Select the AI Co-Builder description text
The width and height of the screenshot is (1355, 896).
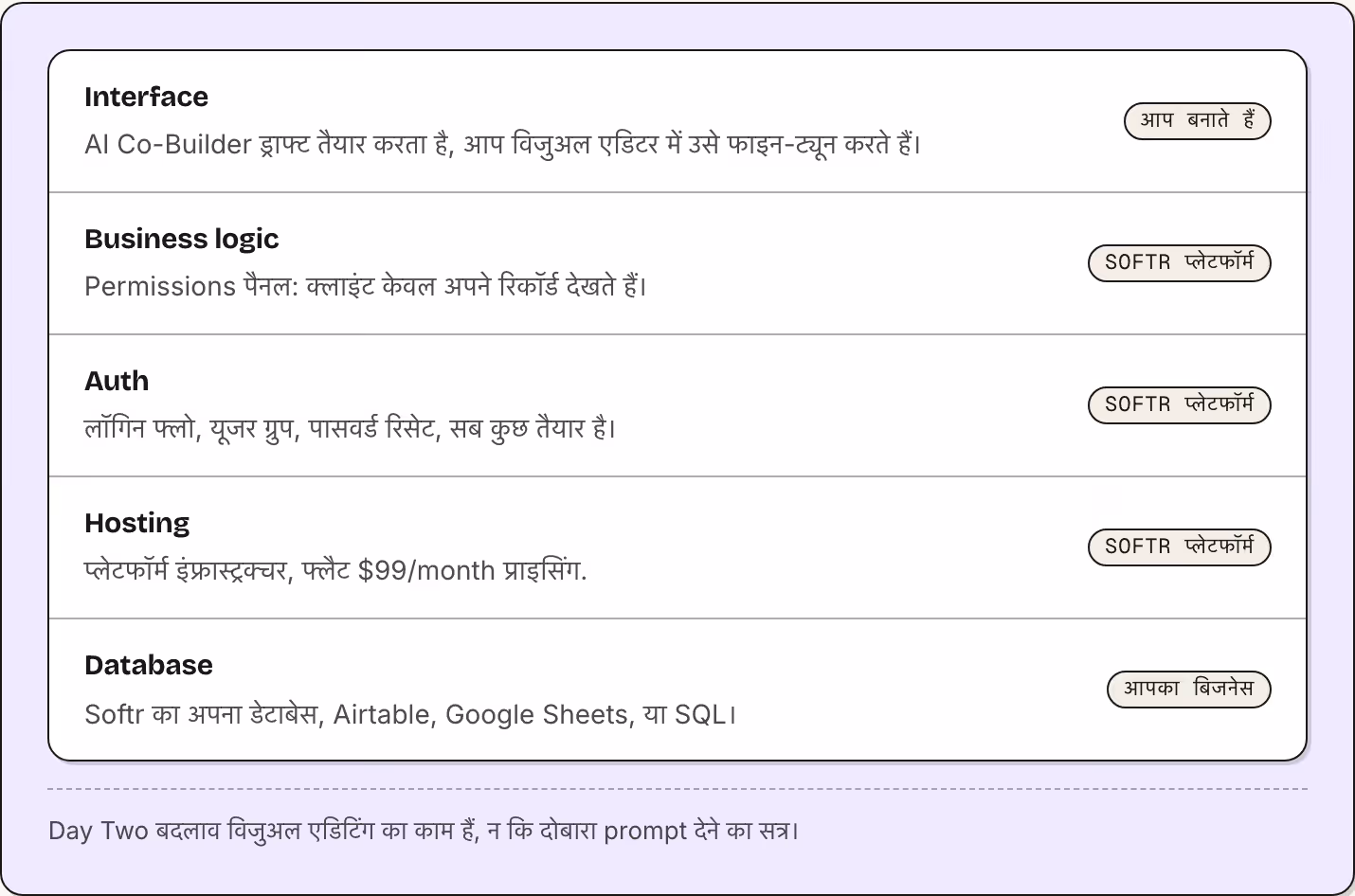[x=503, y=144]
